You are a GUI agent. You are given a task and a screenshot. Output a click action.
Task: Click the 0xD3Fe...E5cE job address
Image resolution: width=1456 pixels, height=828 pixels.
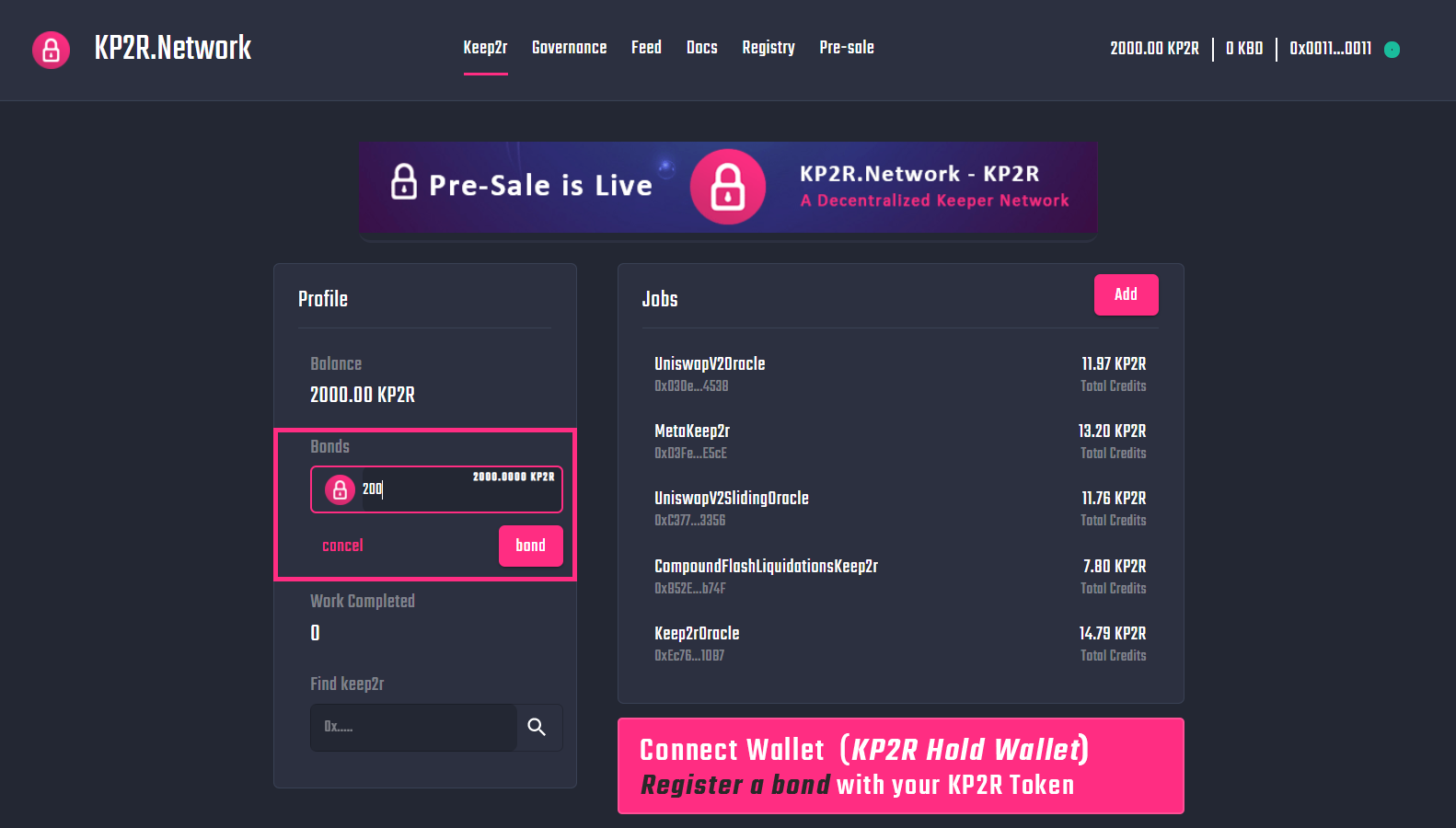click(690, 454)
